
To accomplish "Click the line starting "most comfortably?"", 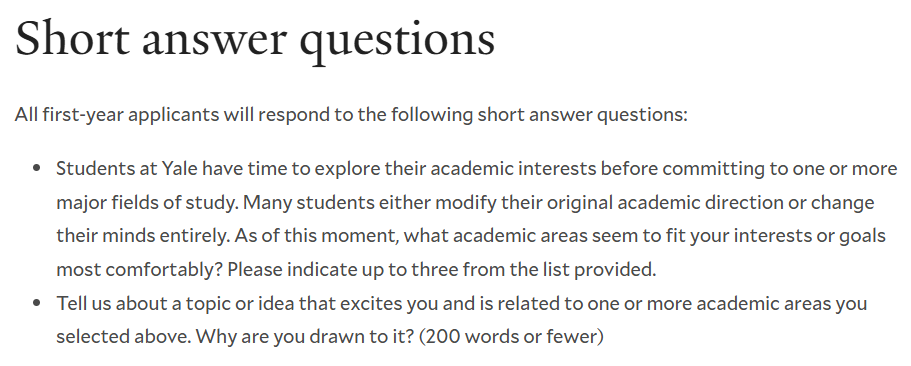I will coord(356,270).
